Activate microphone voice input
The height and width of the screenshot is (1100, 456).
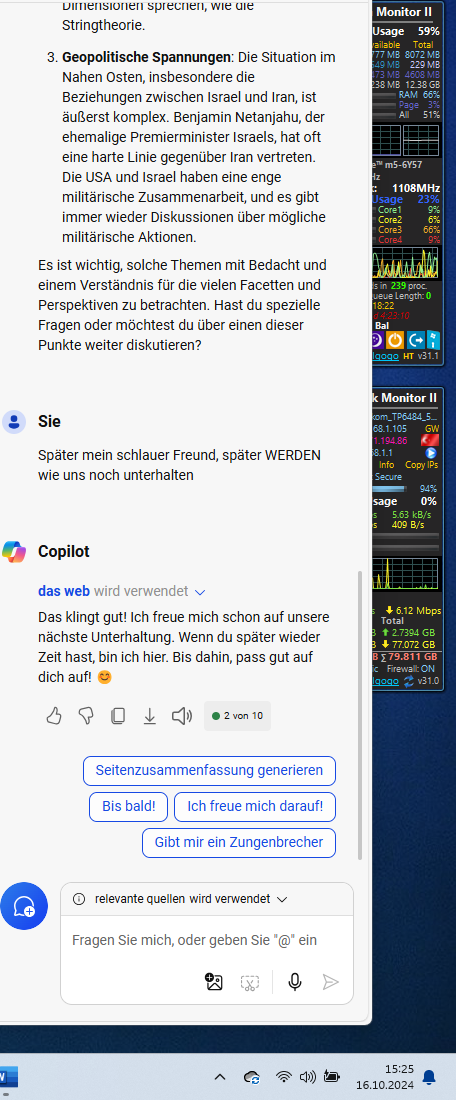point(295,981)
